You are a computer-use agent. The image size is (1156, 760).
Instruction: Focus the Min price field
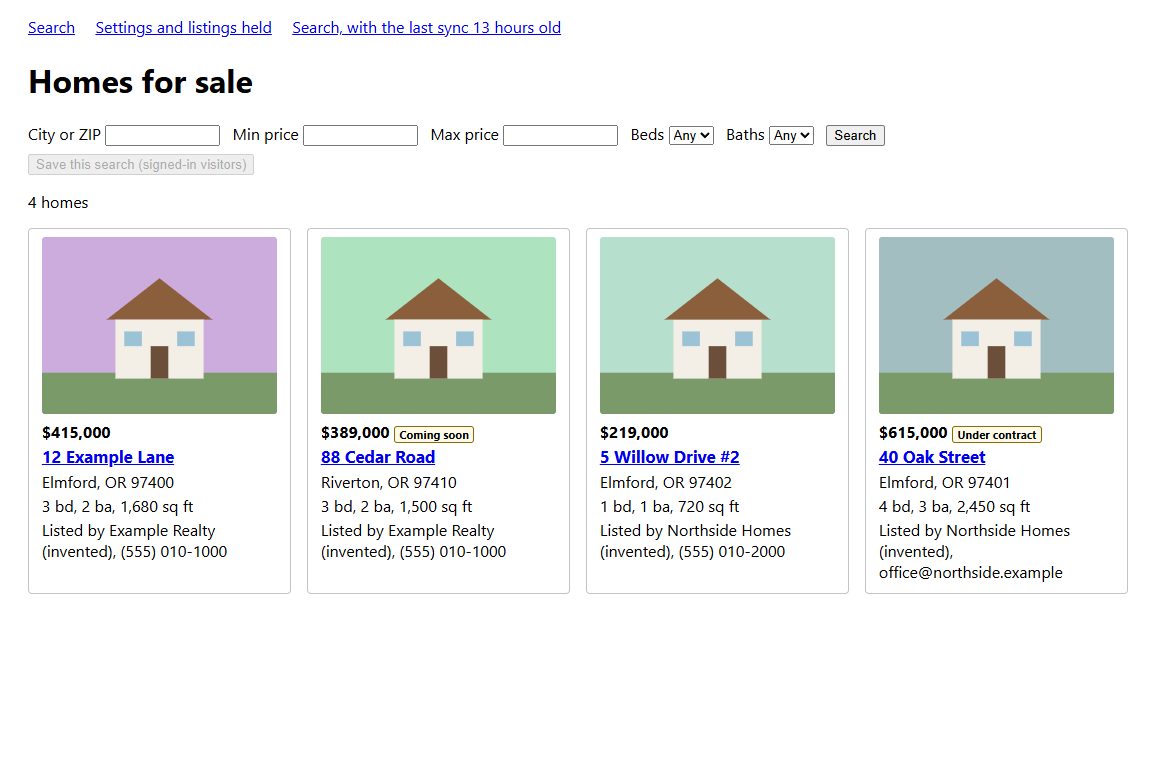[x=361, y=136]
